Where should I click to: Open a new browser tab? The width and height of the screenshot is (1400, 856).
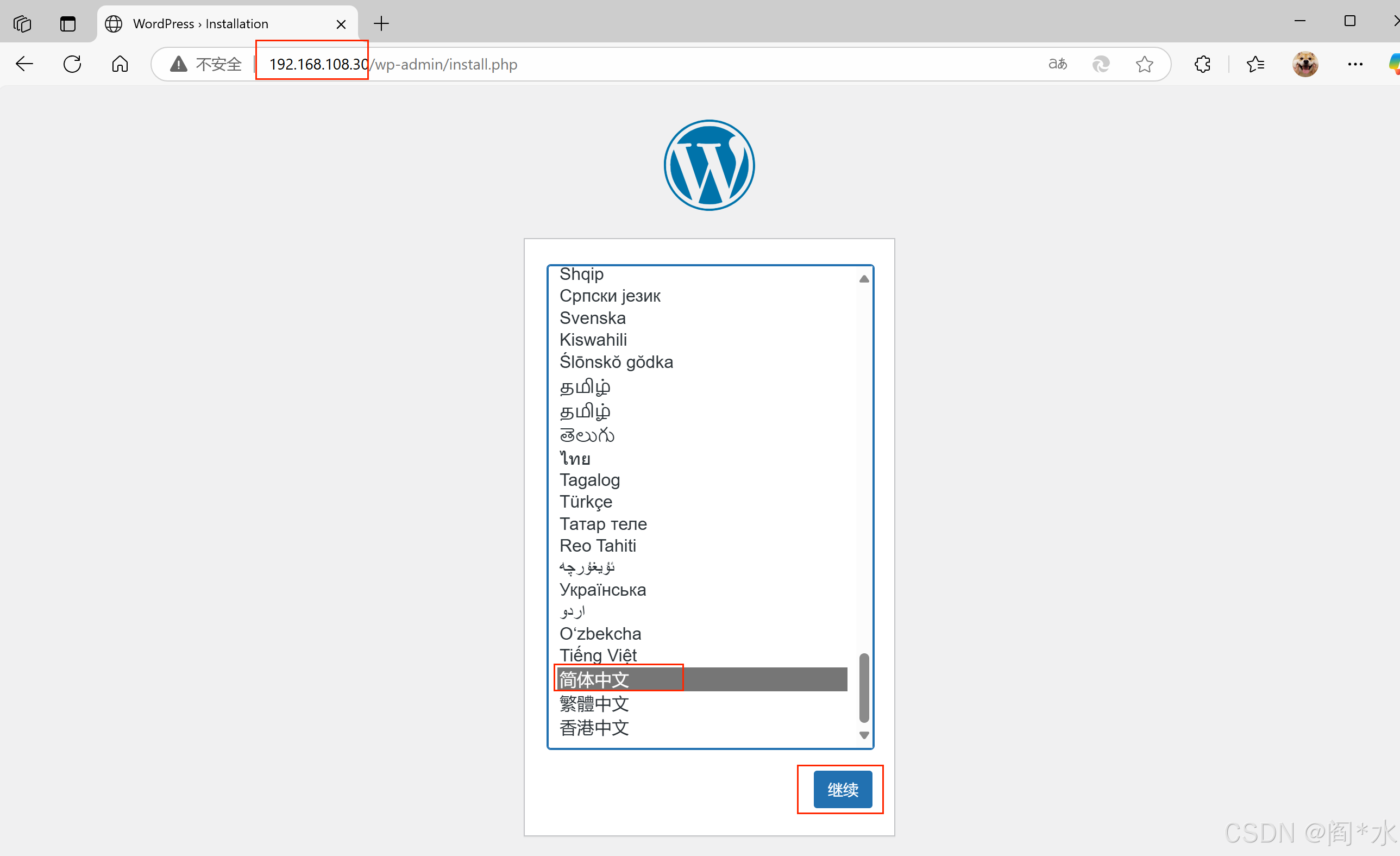tap(381, 24)
